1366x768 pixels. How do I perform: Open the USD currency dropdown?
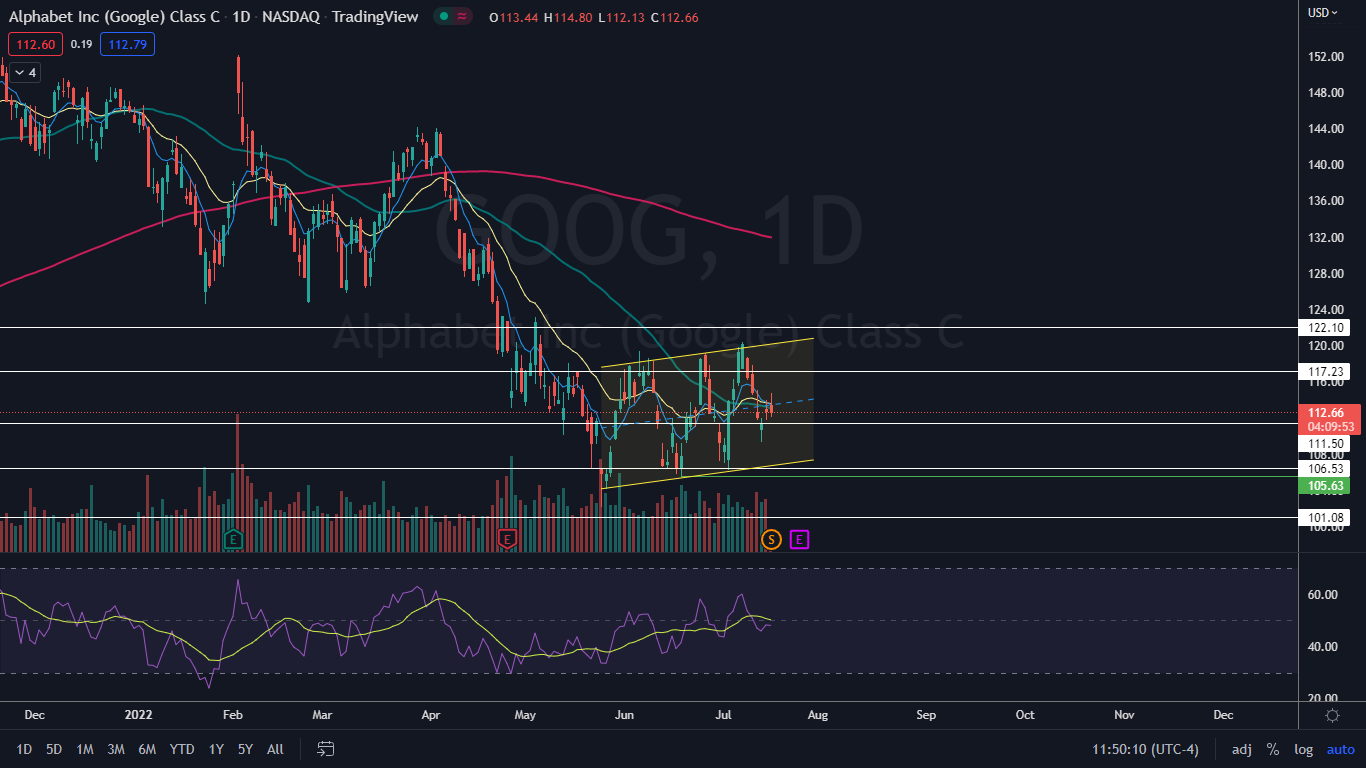click(x=1323, y=13)
